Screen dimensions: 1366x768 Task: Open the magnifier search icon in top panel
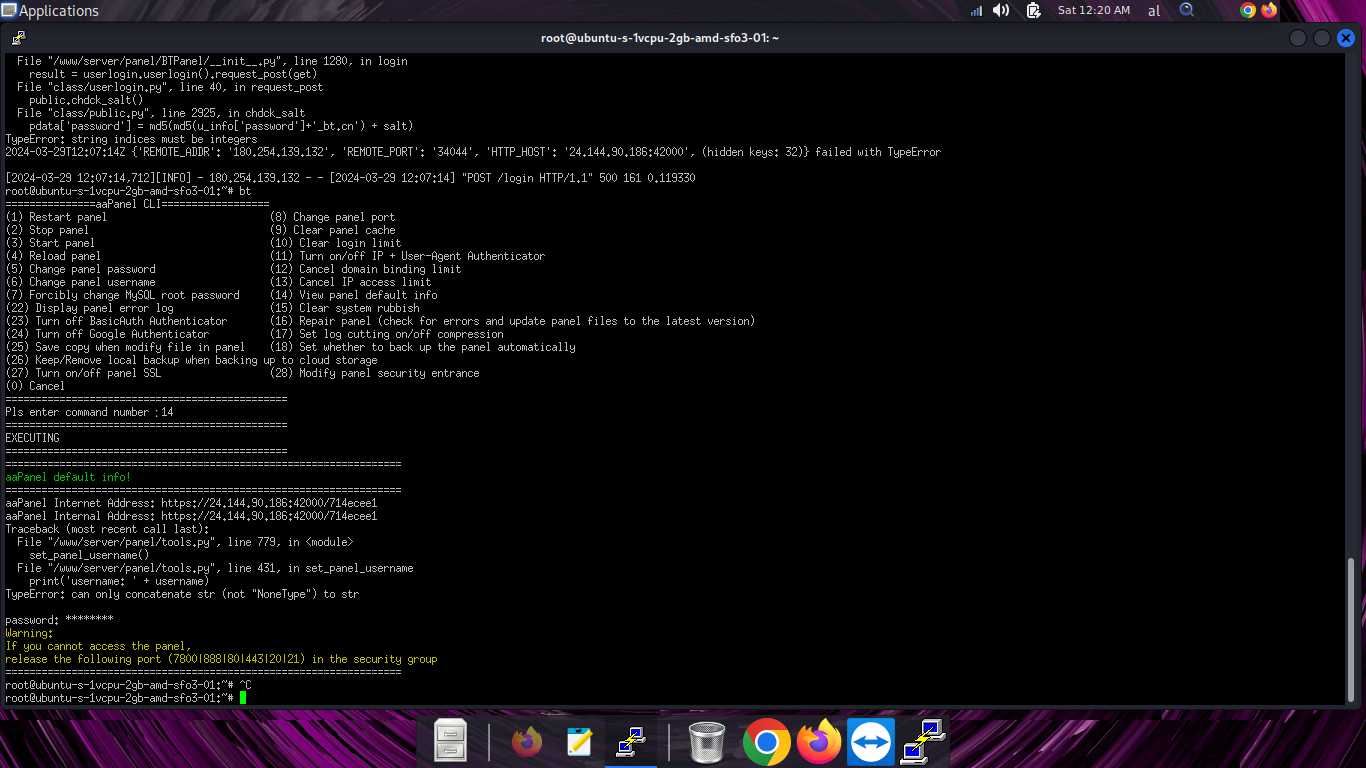point(1187,10)
